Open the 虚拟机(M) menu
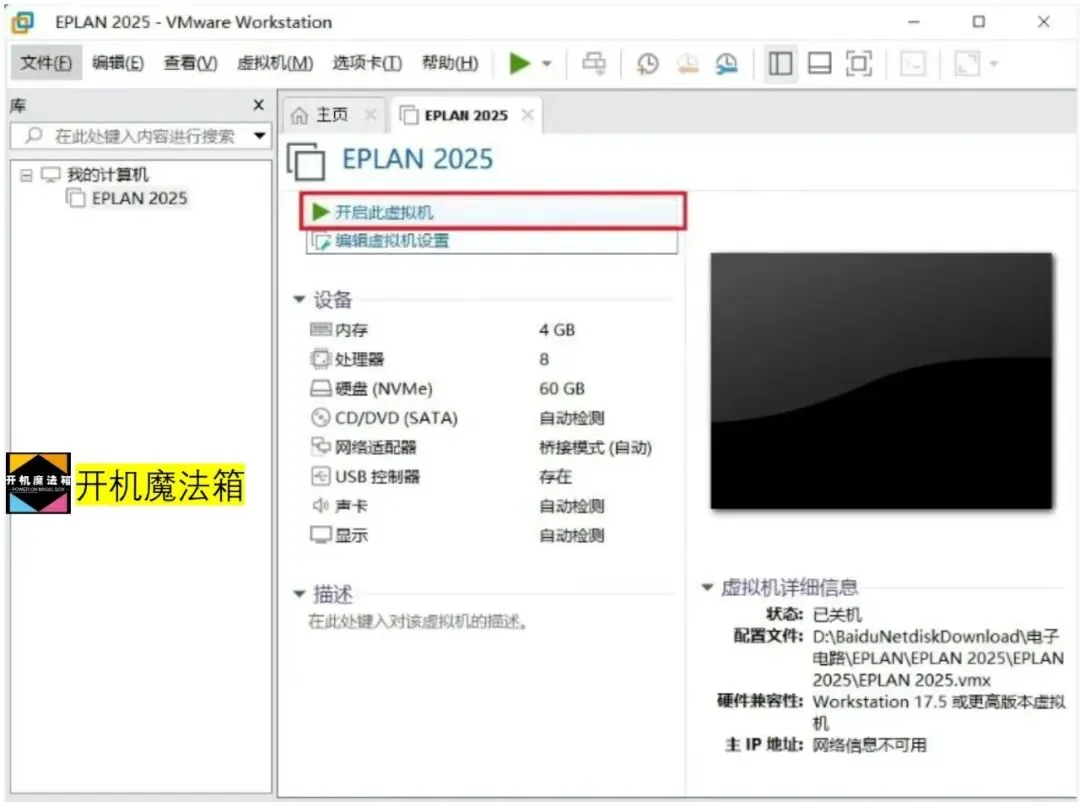Screen dimensions: 1080x802 point(275,63)
